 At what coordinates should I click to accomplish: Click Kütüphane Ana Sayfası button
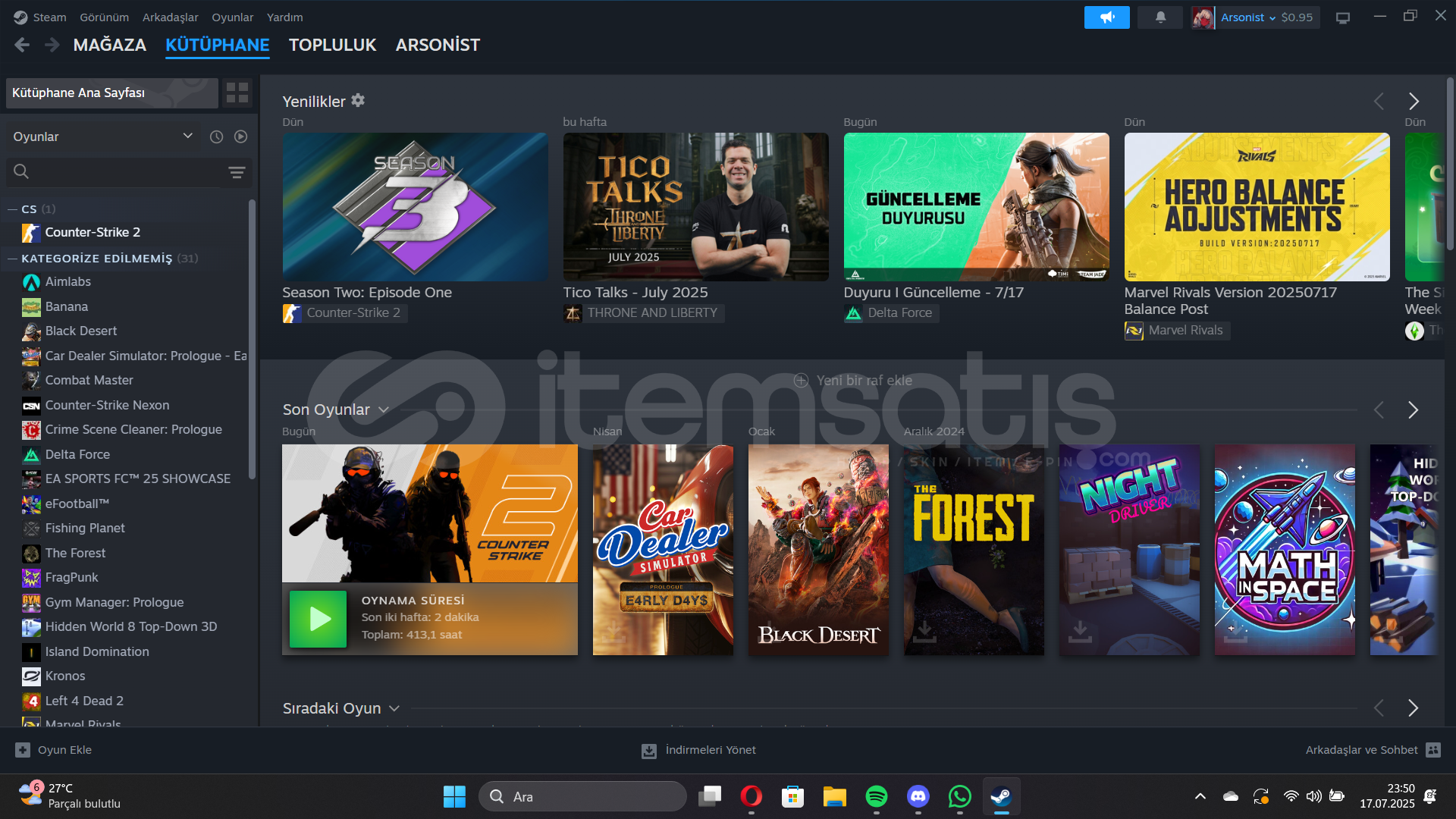click(x=112, y=93)
